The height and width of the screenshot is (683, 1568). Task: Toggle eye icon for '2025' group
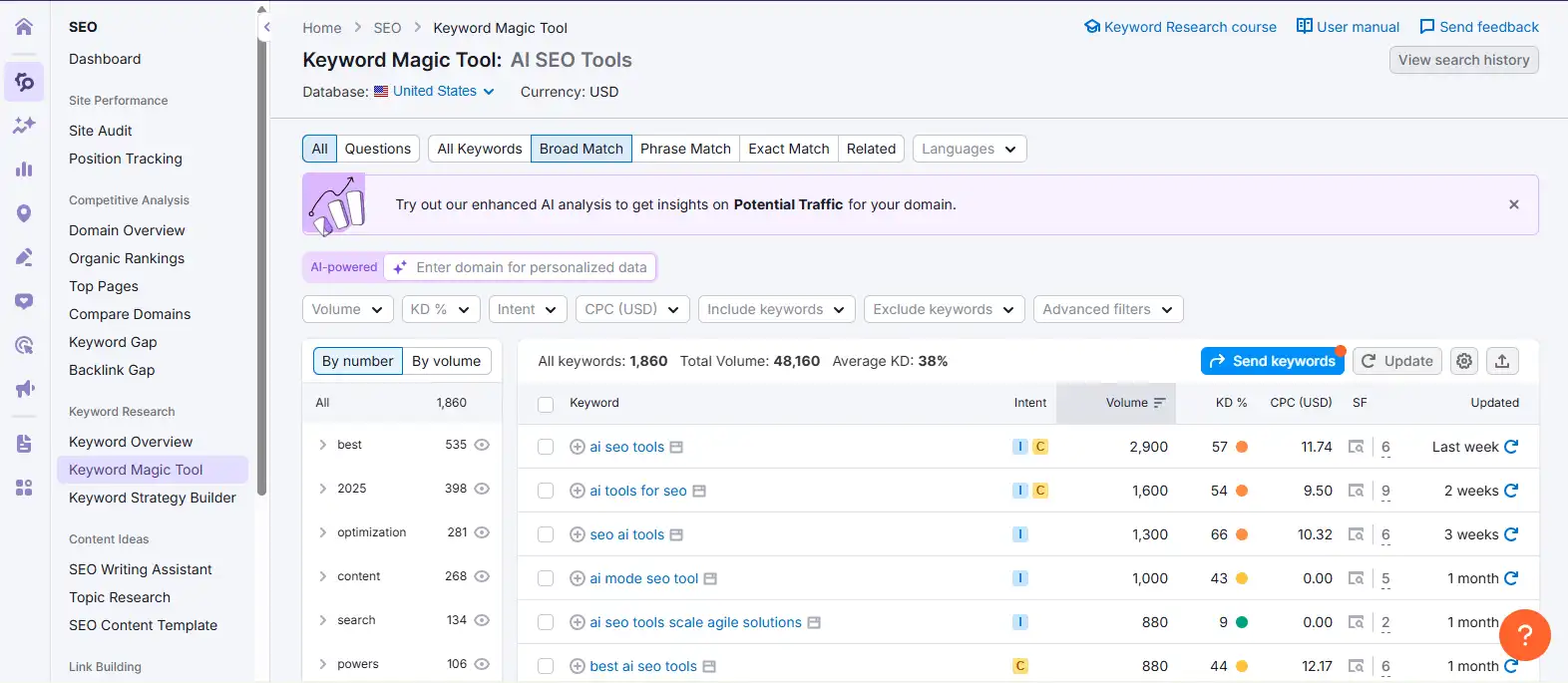coord(482,489)
